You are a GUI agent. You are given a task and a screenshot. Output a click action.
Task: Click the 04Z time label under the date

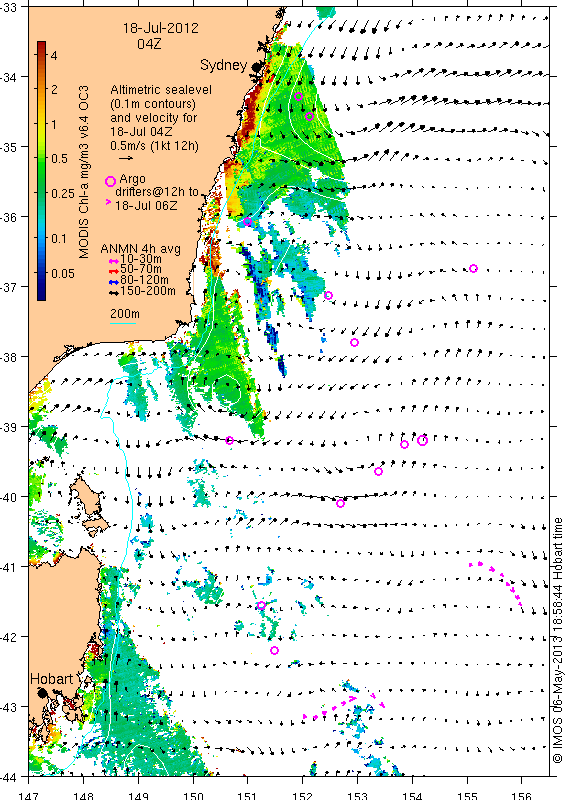click(x=150, y=44)
